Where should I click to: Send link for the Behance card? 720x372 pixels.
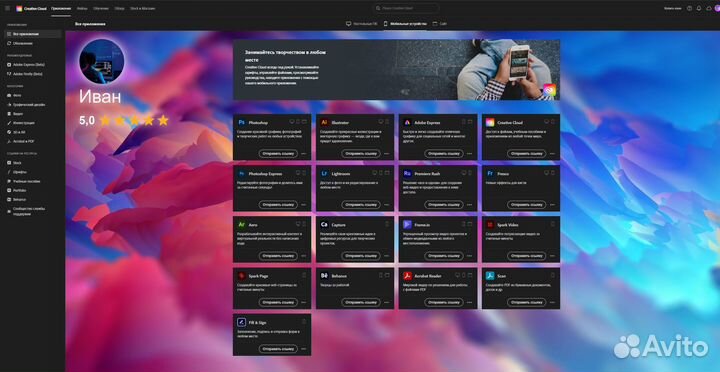(x=360, y=302)
